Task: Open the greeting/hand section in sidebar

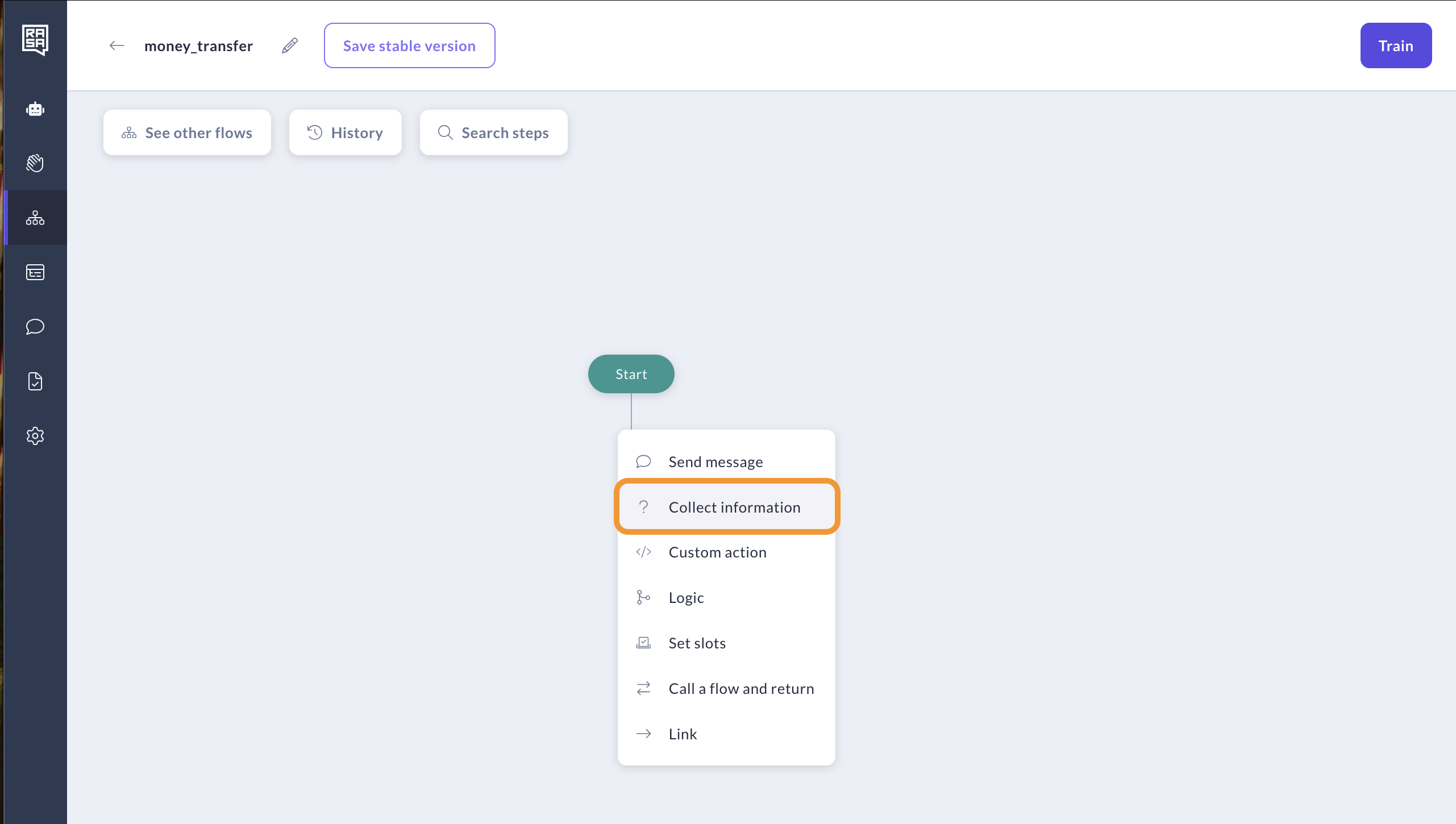Action: (x=35, y=164)
